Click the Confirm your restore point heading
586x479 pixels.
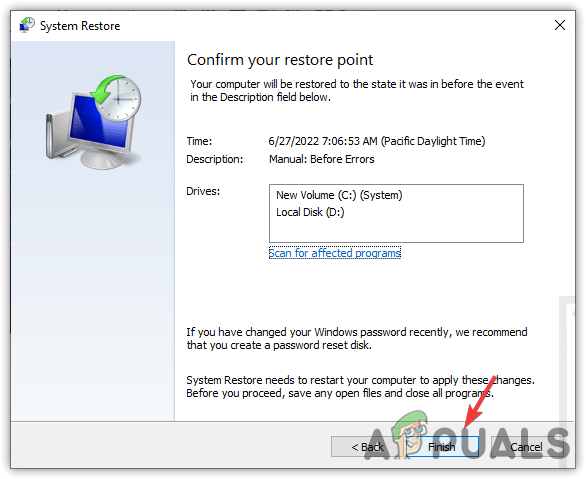click(x=280, y=60)
